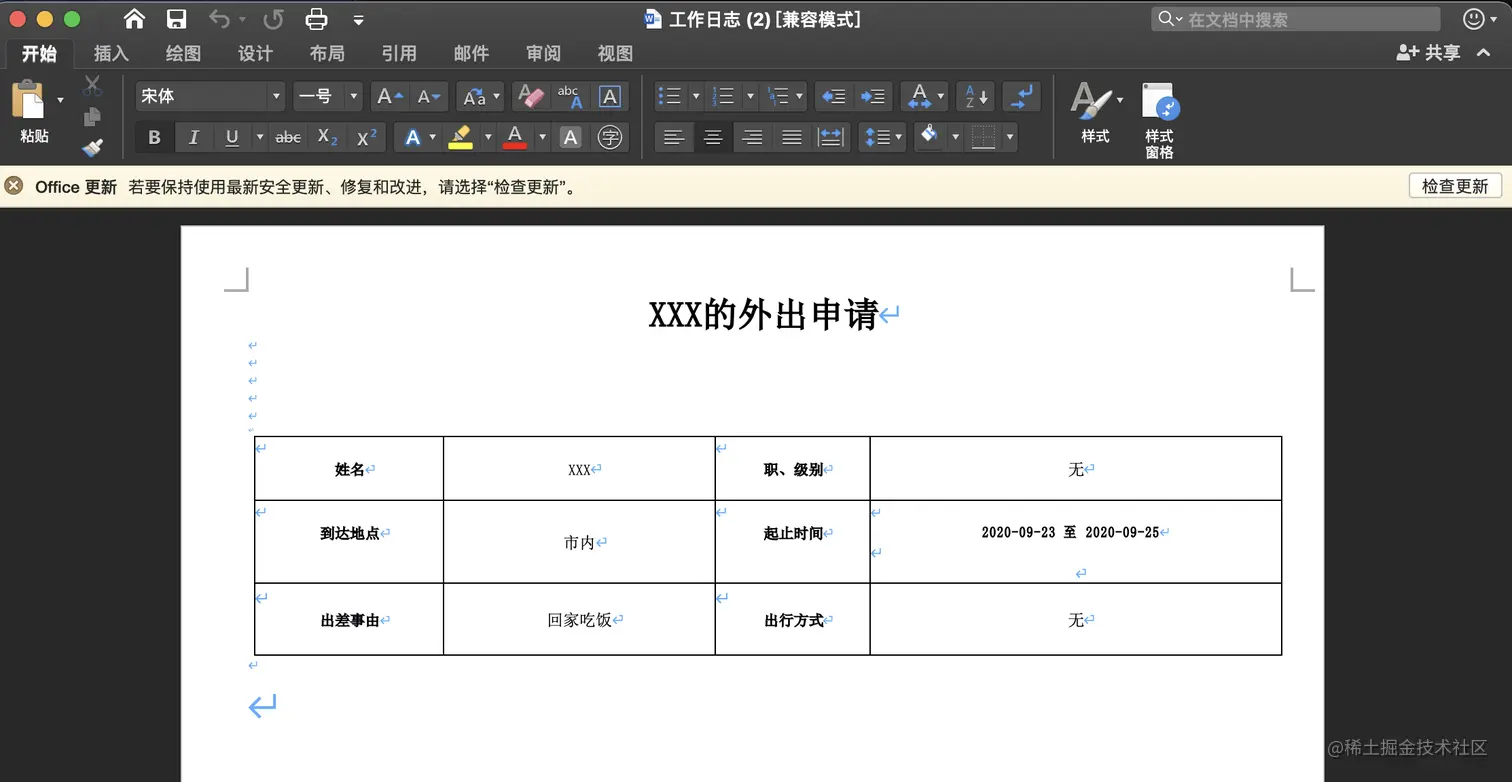Toggle paragraph marks display
Image resolution: width=1512 pixels, height=782 pixels.
tap(1022, 96)
